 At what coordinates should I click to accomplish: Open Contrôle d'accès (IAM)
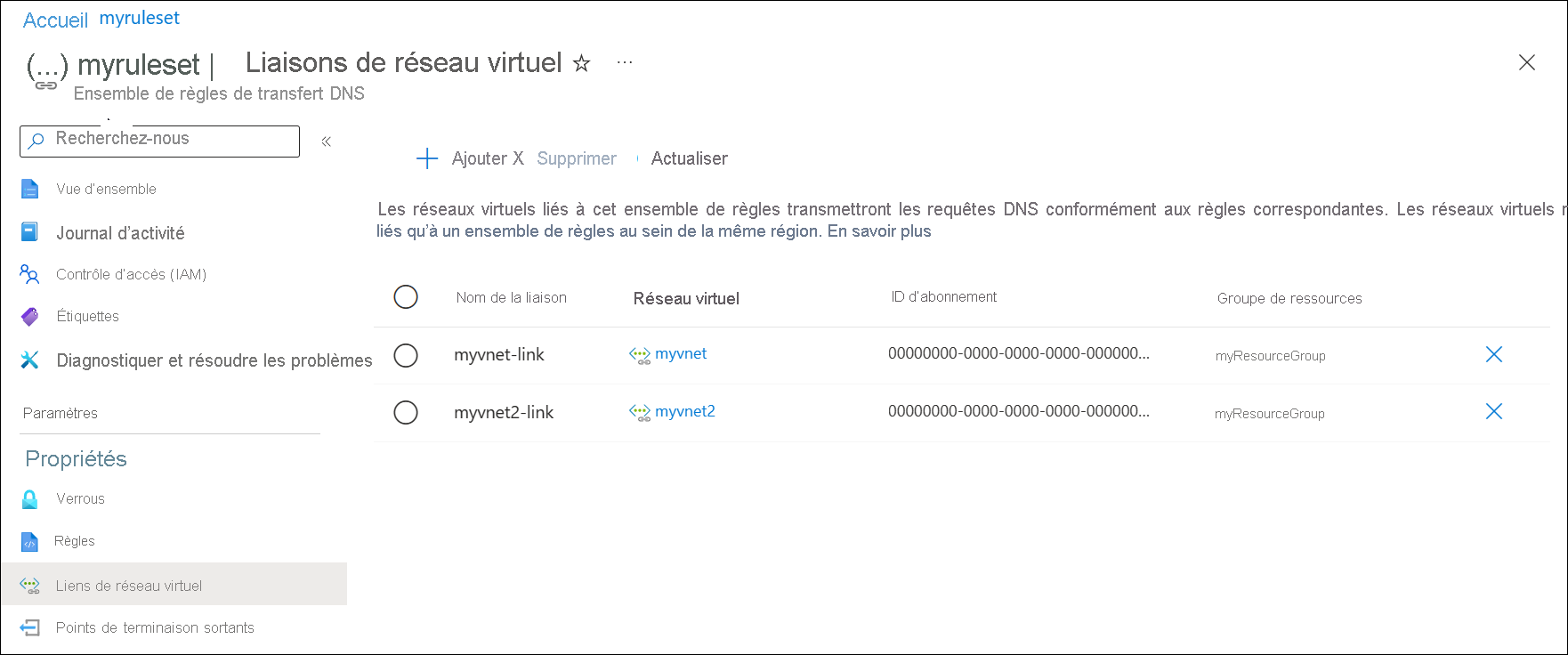pos(131,274)
